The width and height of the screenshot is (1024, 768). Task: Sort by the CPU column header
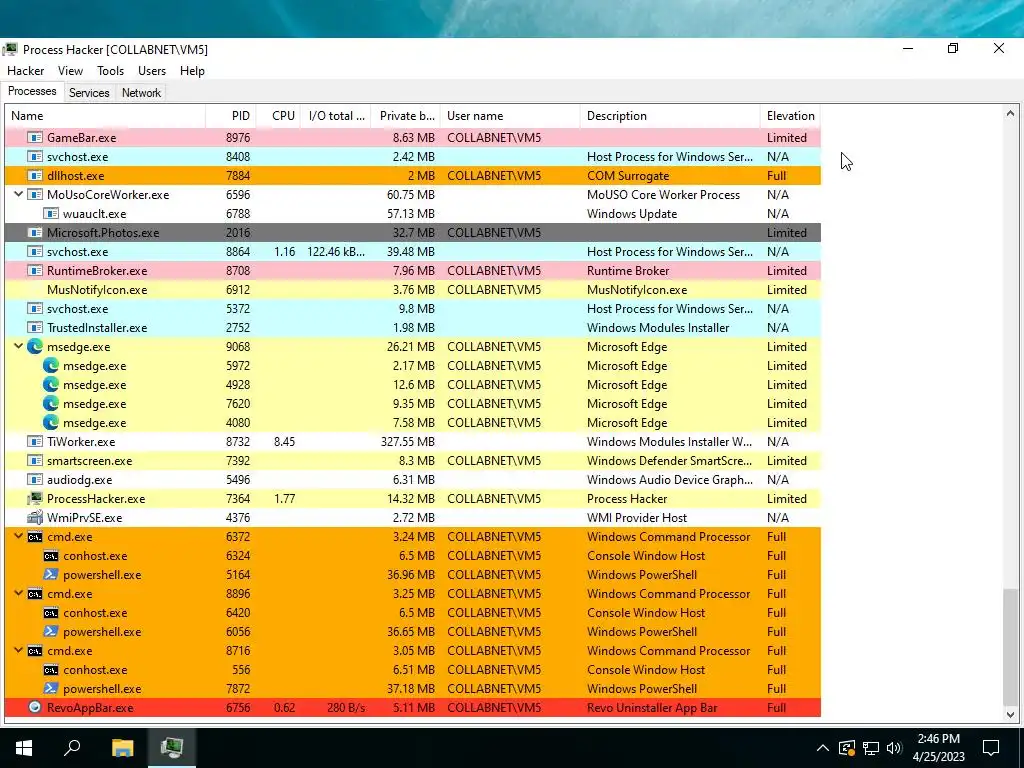pyautogui.click(x=279, y=116)
